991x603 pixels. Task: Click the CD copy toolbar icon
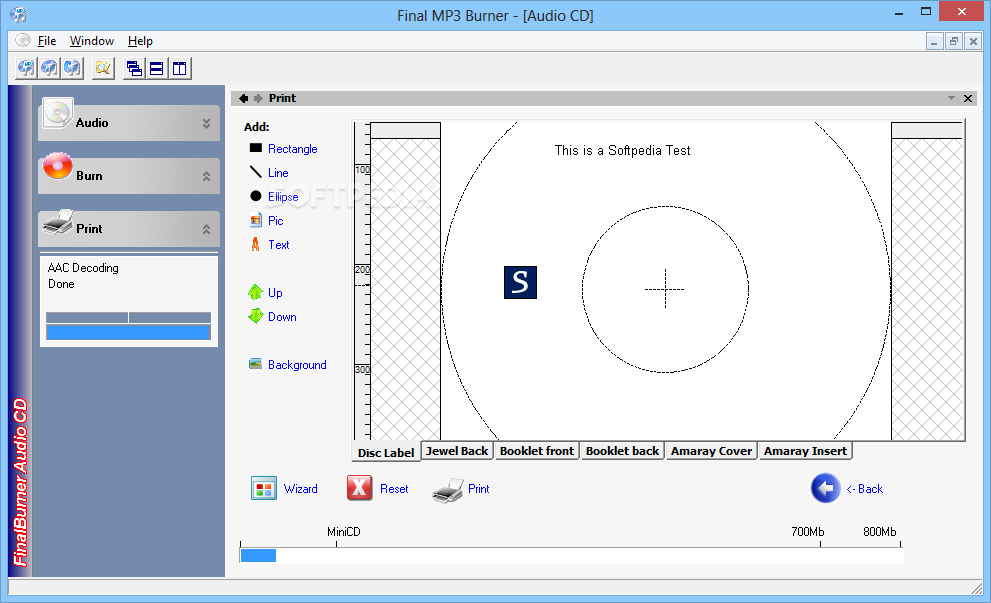73,68
